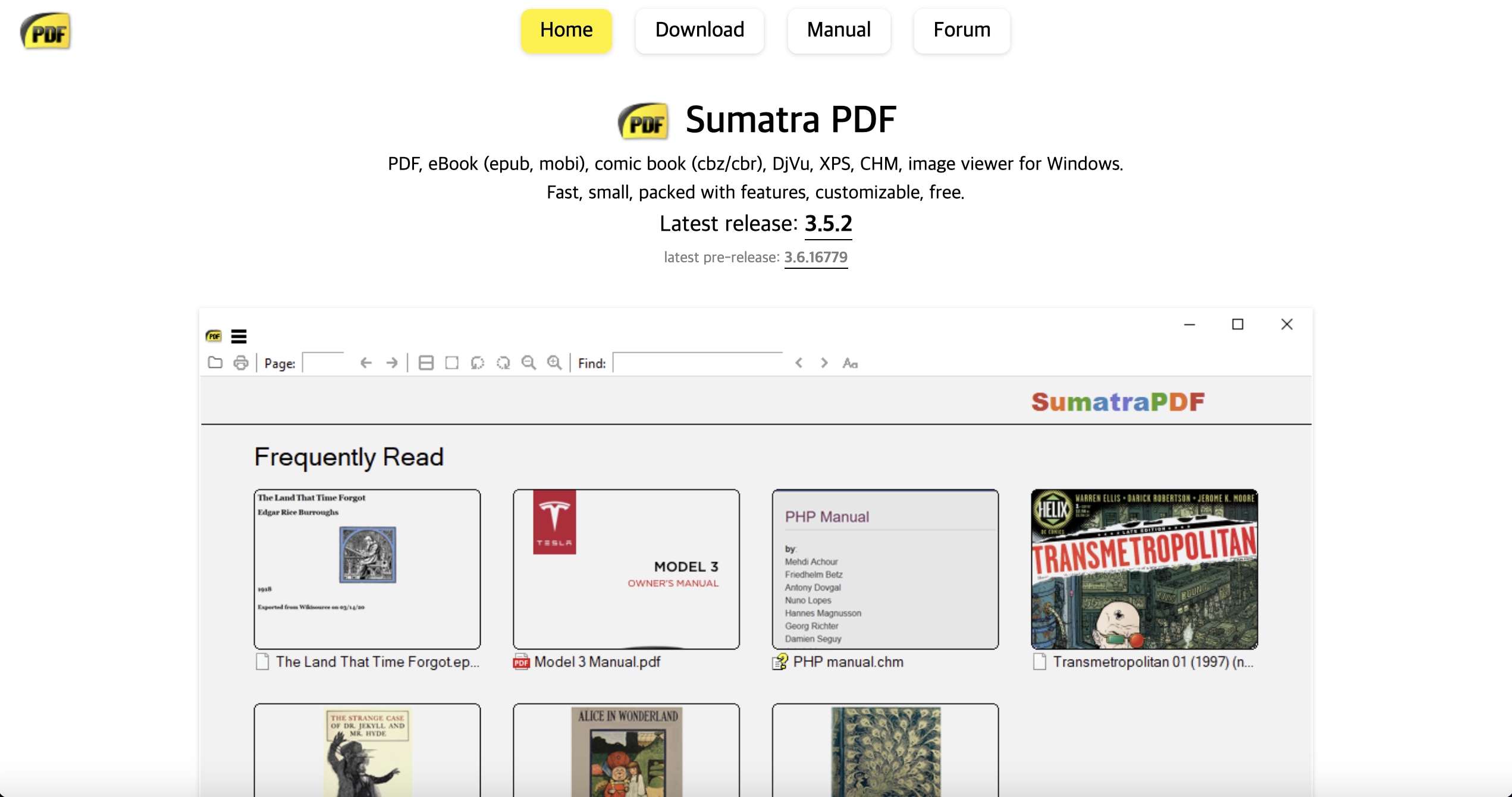Click rotate left toolbar icon
The width and height of the screenshot is (1512, 797).
pos(477,363)
